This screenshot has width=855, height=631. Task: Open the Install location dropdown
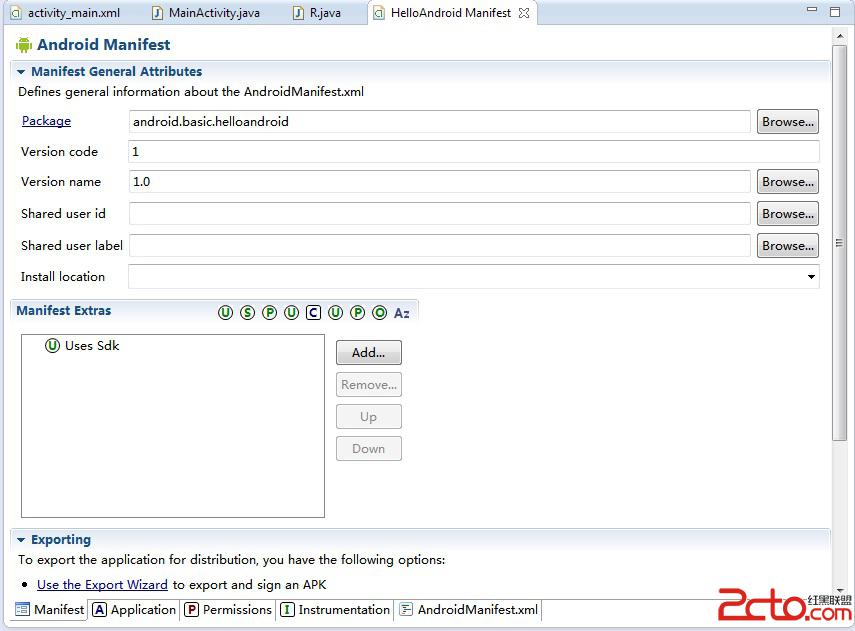click(x=811, y=277)
